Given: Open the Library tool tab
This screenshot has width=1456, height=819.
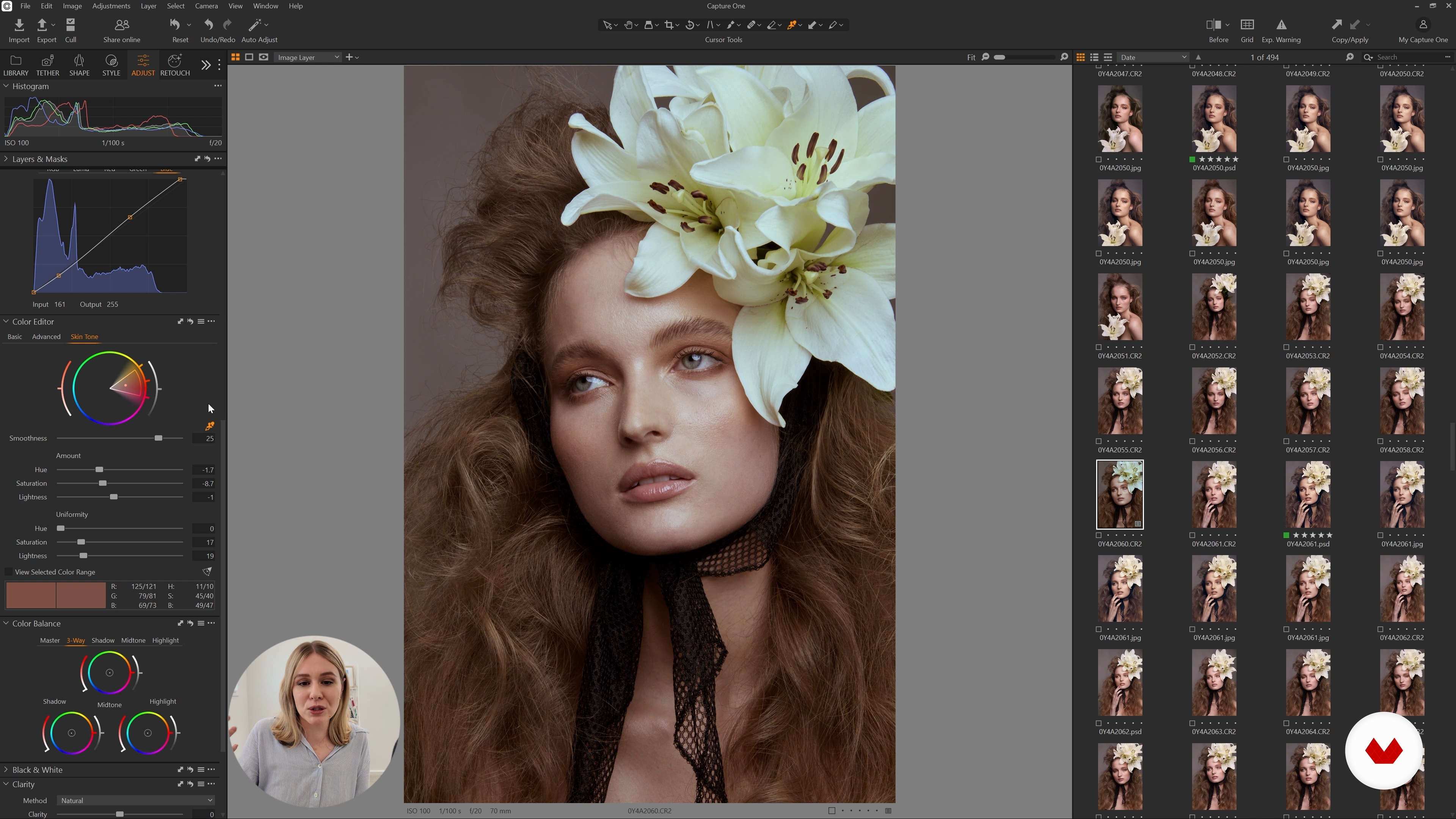Looking at the screenshot, I should click(x=16, y=65).
